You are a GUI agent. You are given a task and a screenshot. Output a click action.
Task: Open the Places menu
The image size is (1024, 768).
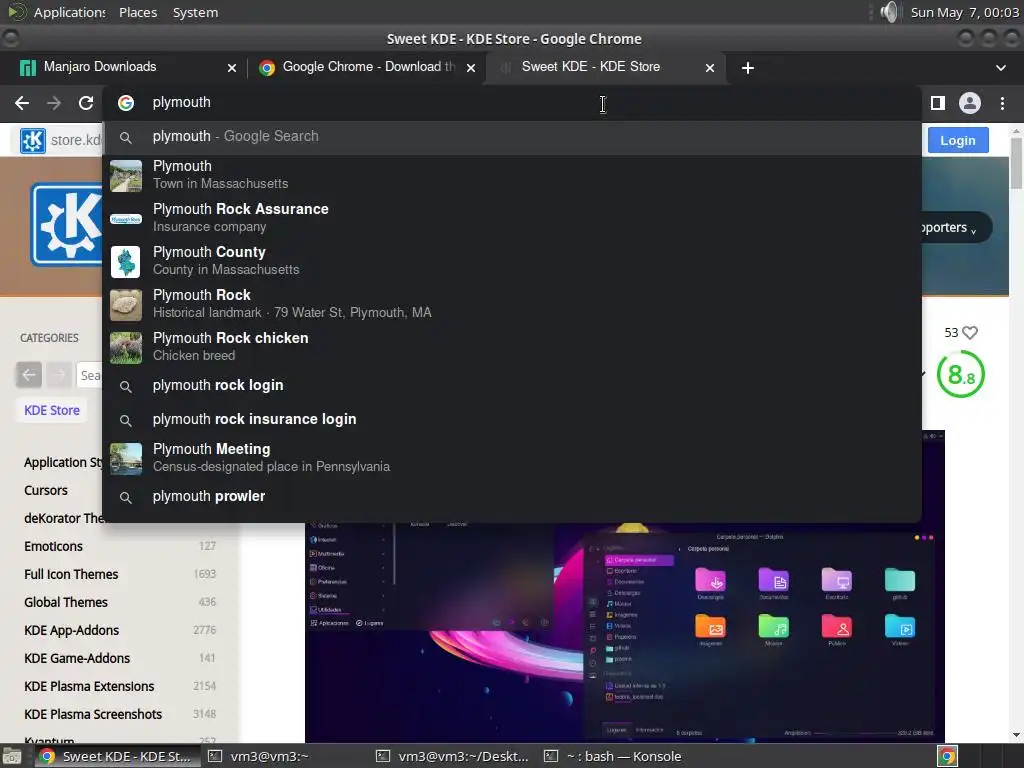point(138,12)
